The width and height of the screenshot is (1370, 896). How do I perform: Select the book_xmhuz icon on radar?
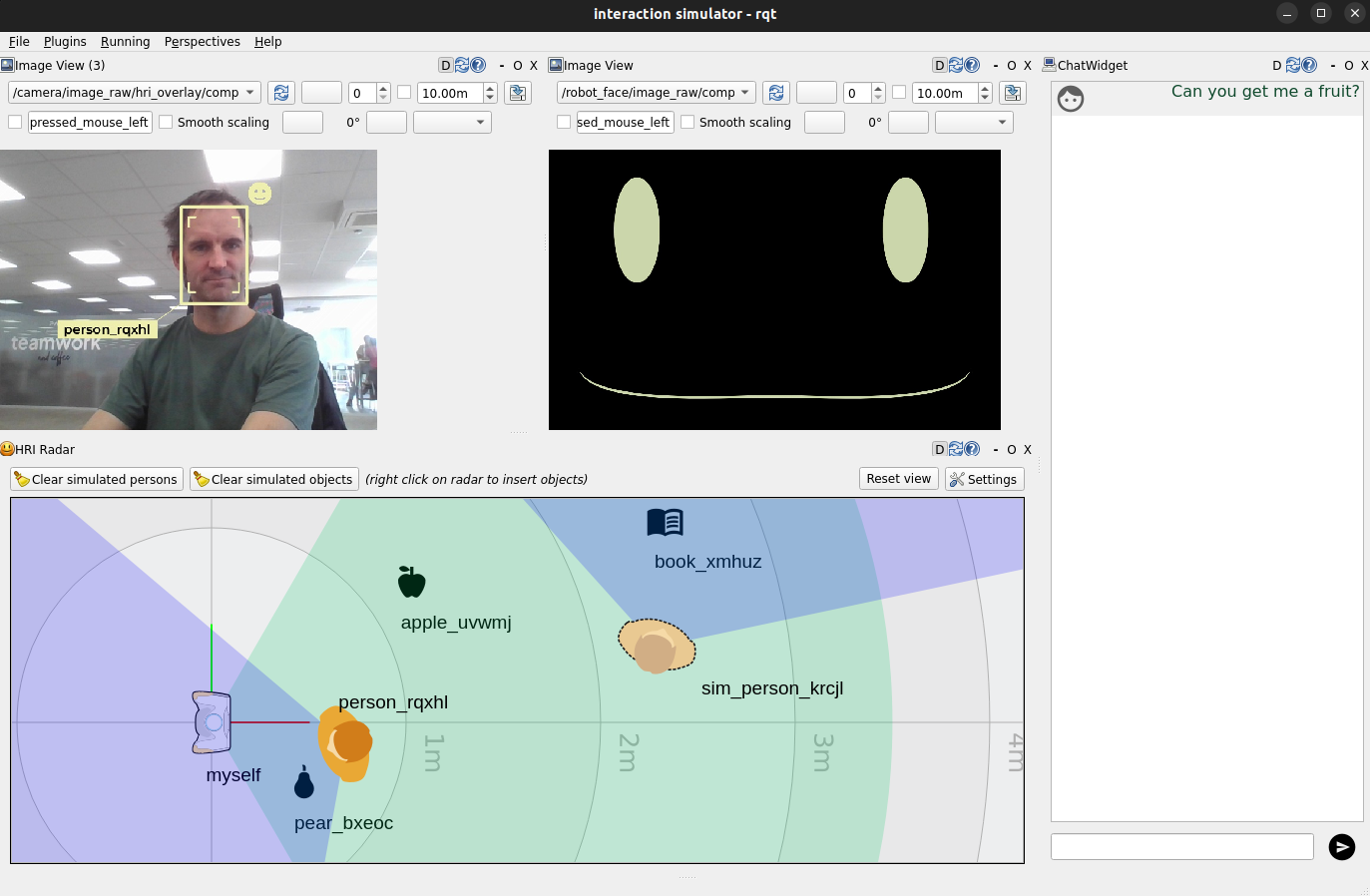(x=665, y=522)
